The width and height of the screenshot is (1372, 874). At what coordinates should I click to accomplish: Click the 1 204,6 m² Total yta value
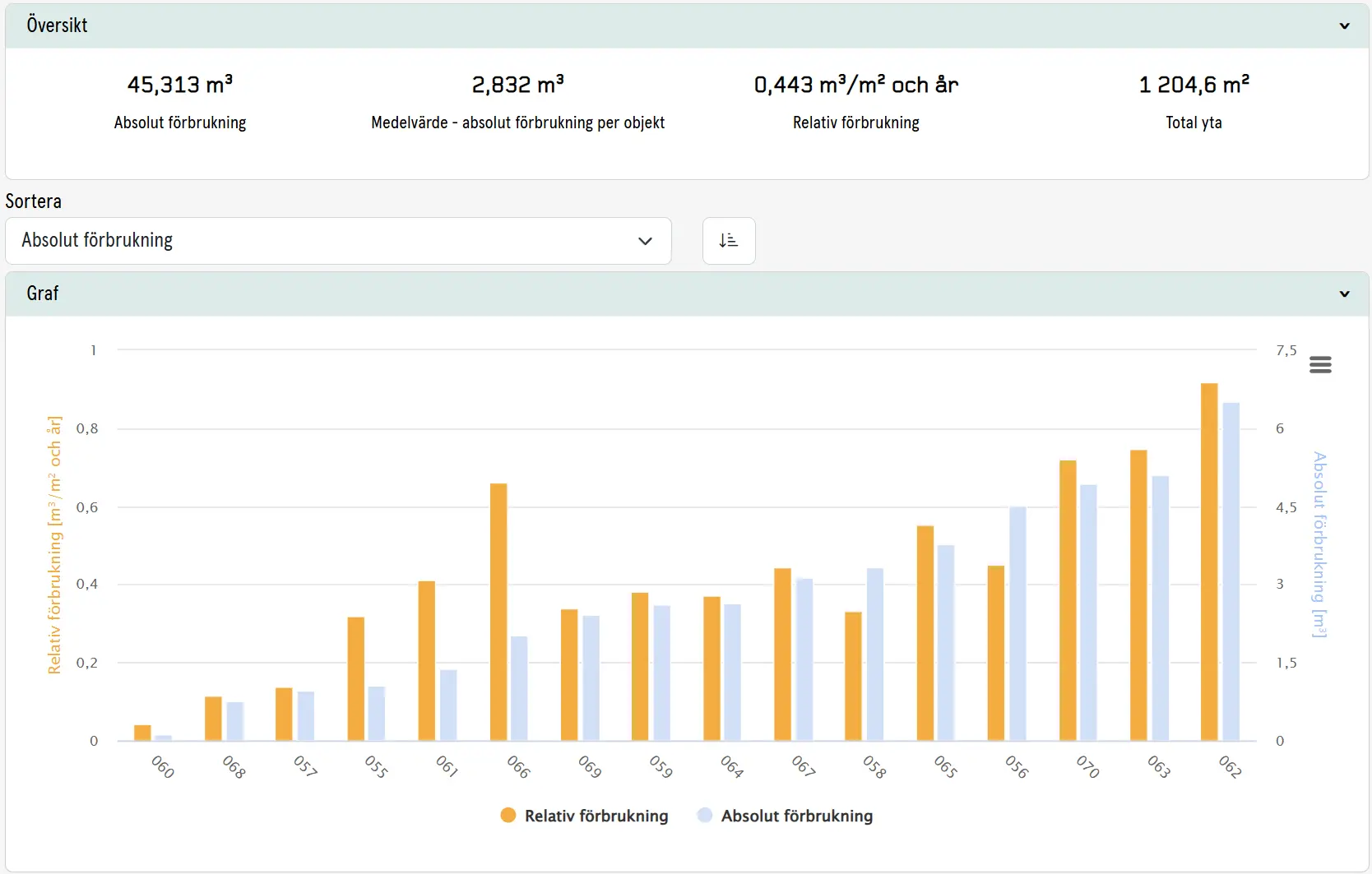click(x=1194, y=85)
